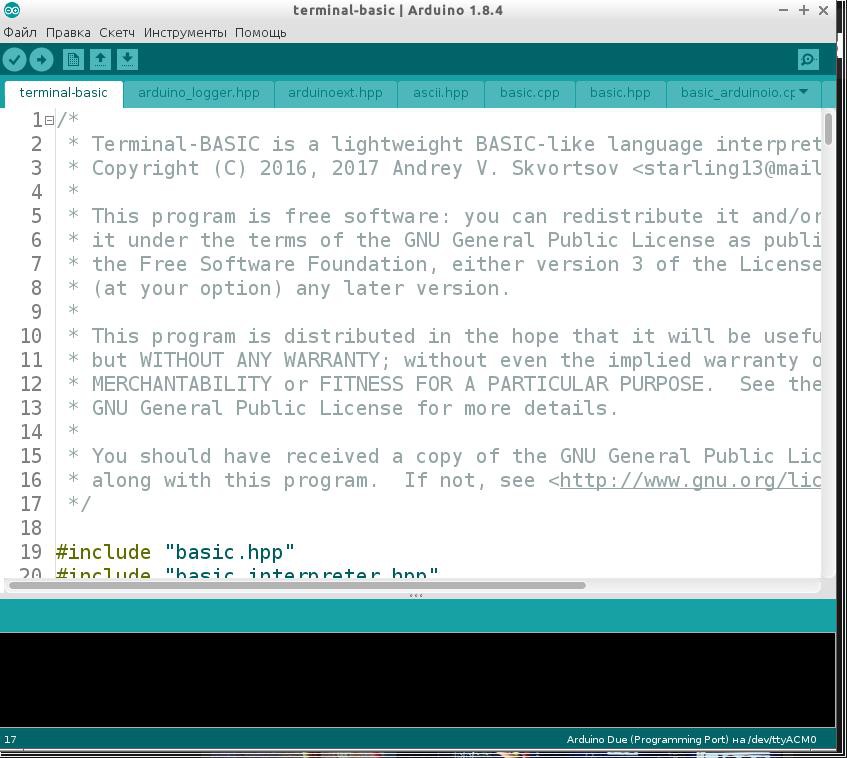The image size is (847, 758).
Task: Click the Verify sketch checkmark button
Action: tap(15, 59)
